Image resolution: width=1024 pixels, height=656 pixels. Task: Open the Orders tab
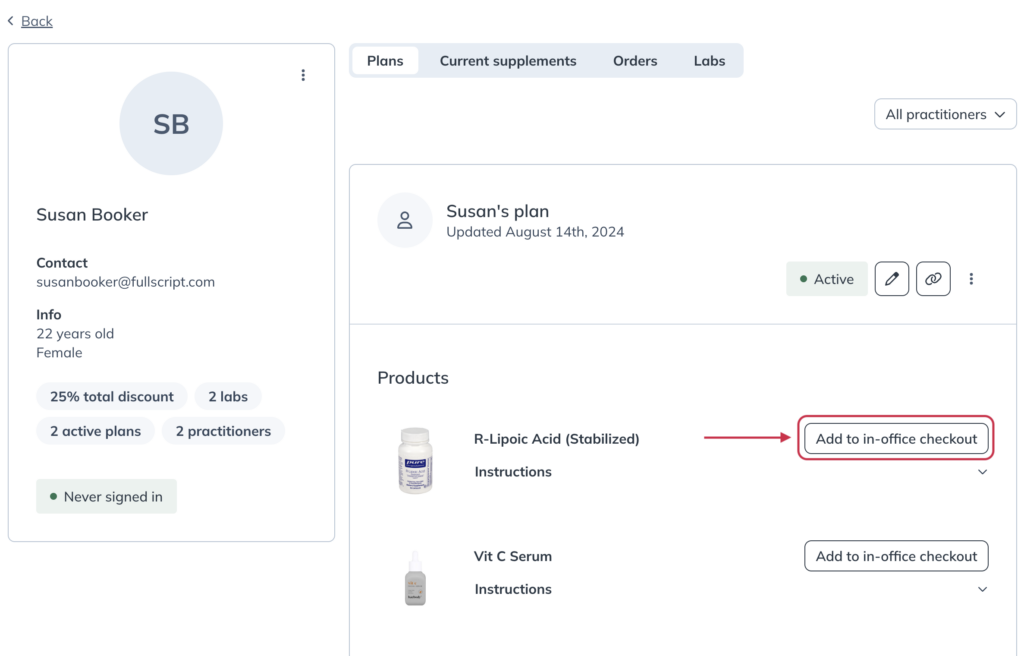coord(635,61)
